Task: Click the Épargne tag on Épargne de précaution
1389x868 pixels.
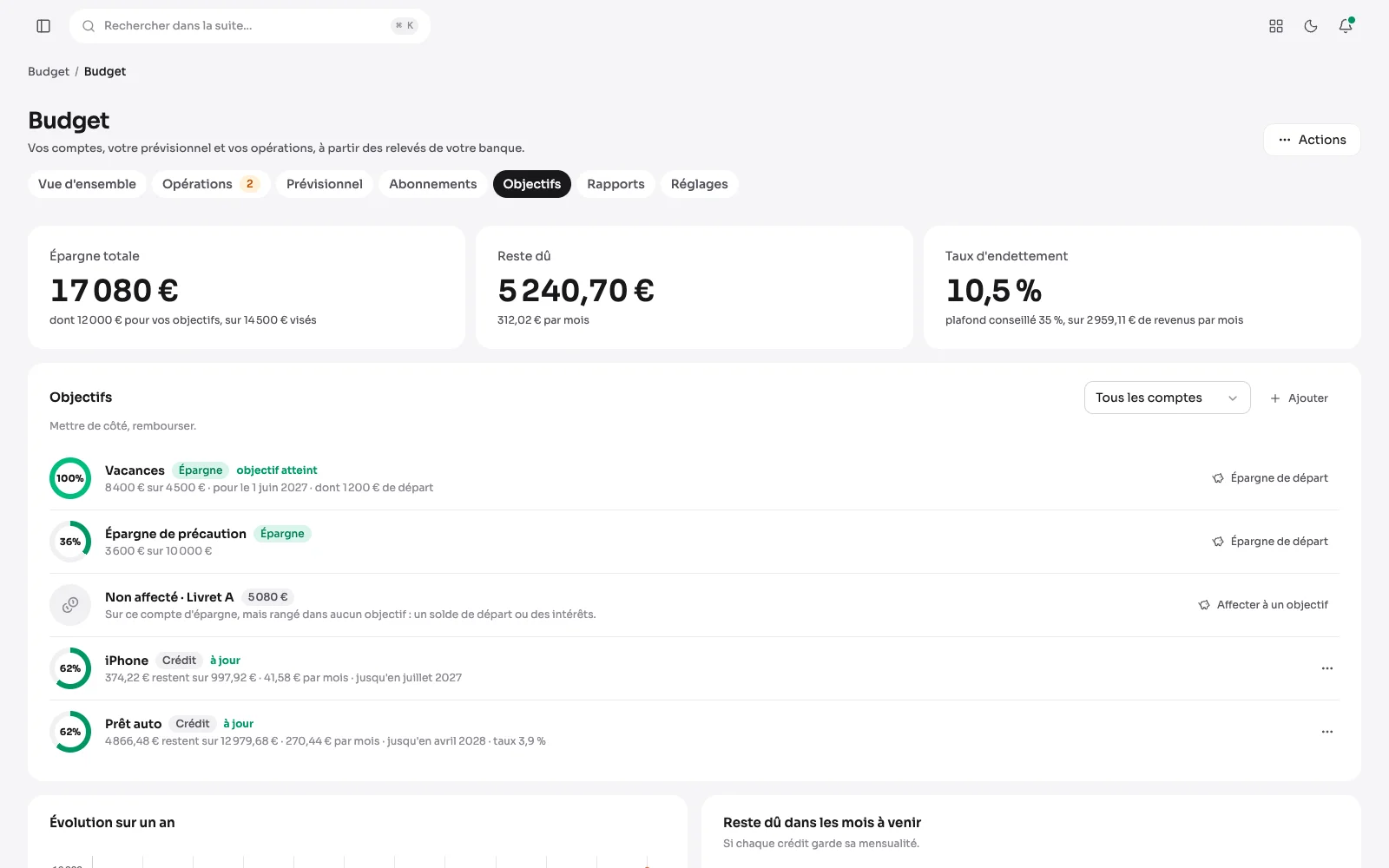Action: (x=282, y=534)
